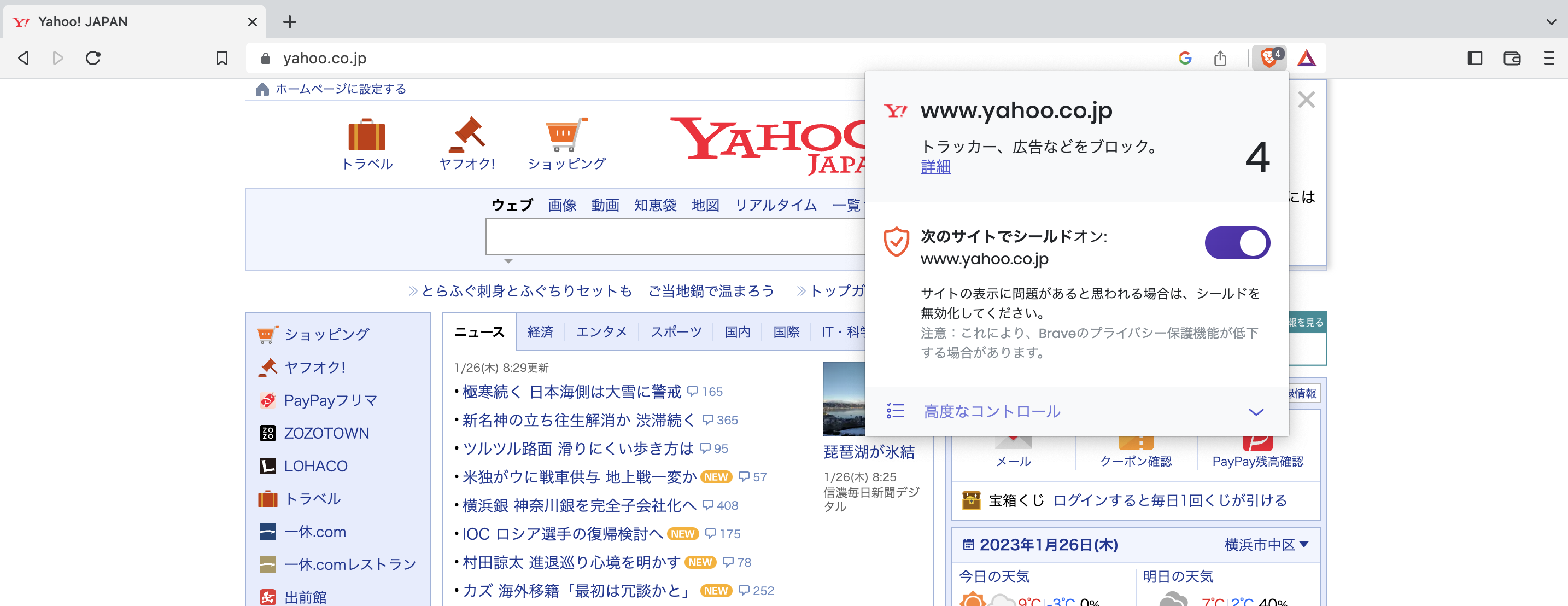The height and width of the screenshot is (606, 1568).
Task: Select the 知恵袋 search tab
Action: [655, 205]
